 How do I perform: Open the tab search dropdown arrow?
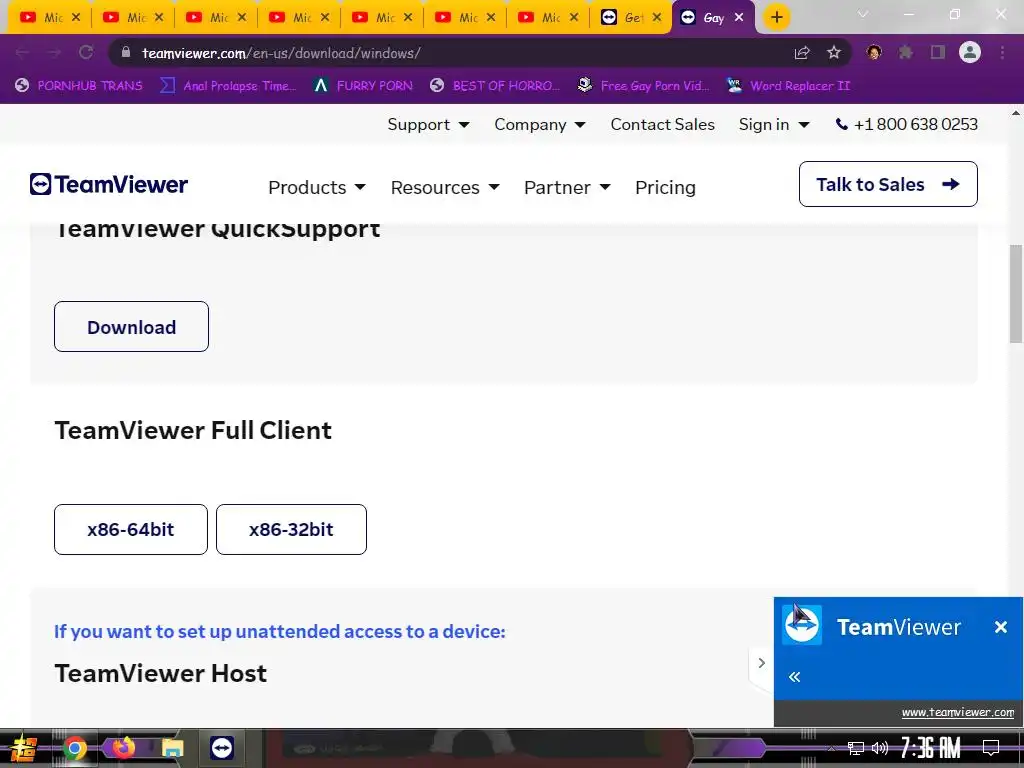(863, 14)
